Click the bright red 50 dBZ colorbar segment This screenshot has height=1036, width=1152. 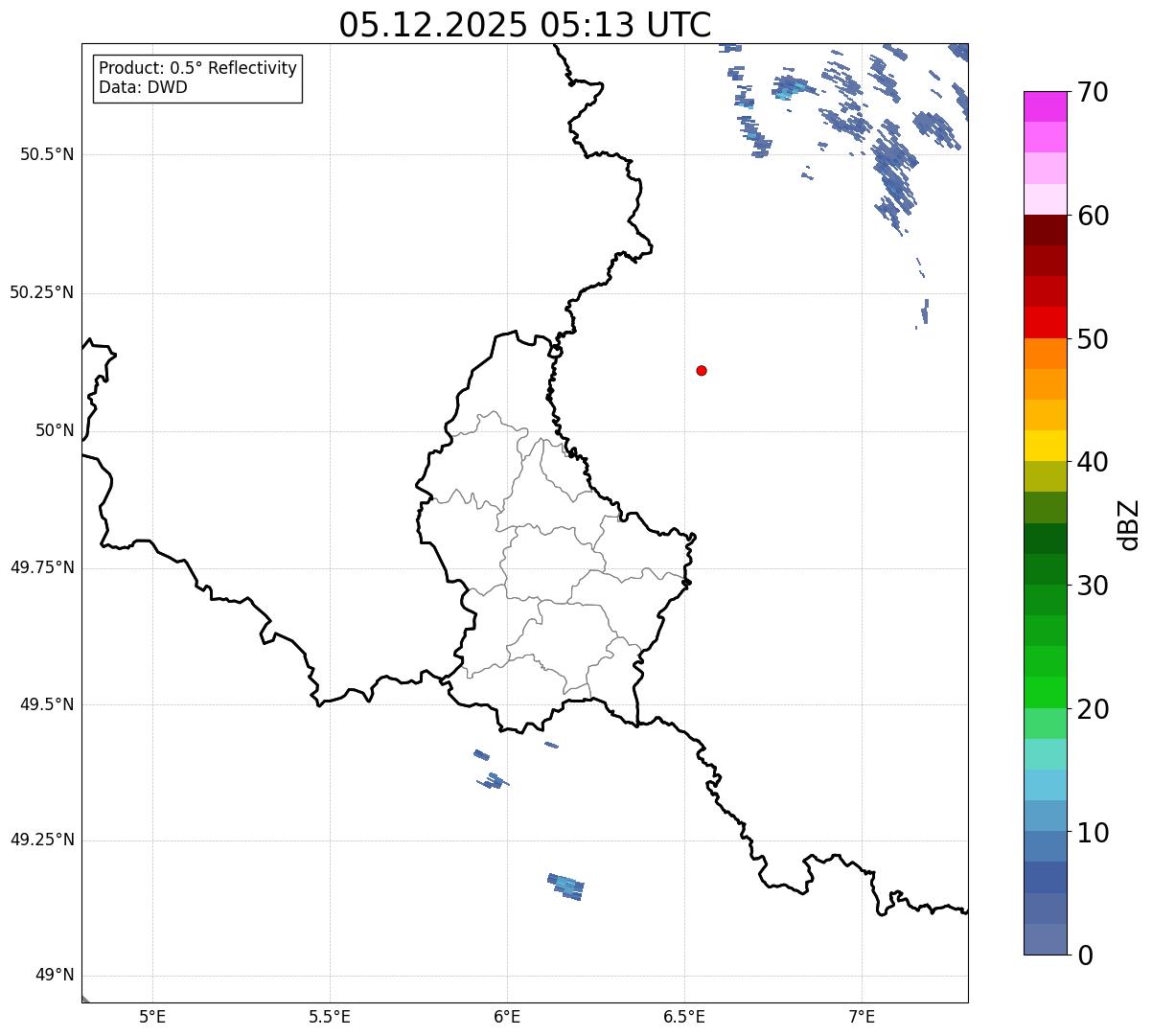point(1046,323)
